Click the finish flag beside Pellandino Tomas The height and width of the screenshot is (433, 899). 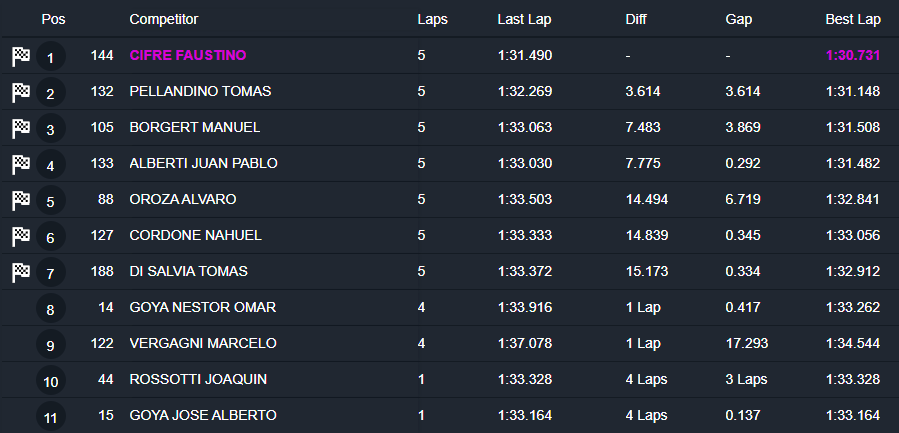[x=20, y=93]
